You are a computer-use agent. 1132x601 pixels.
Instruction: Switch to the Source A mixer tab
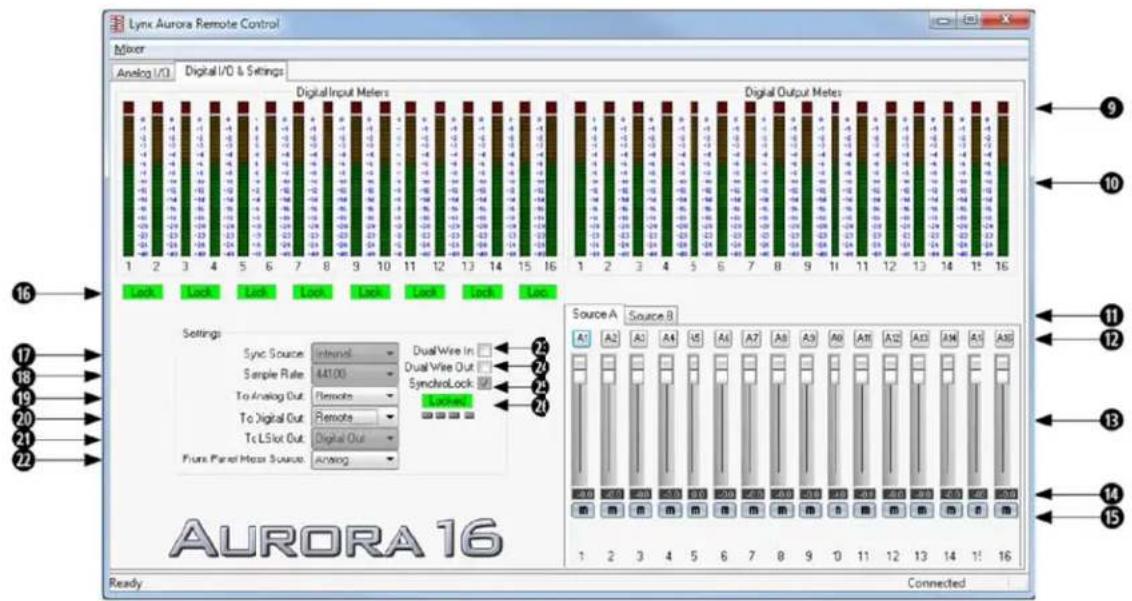594,314
